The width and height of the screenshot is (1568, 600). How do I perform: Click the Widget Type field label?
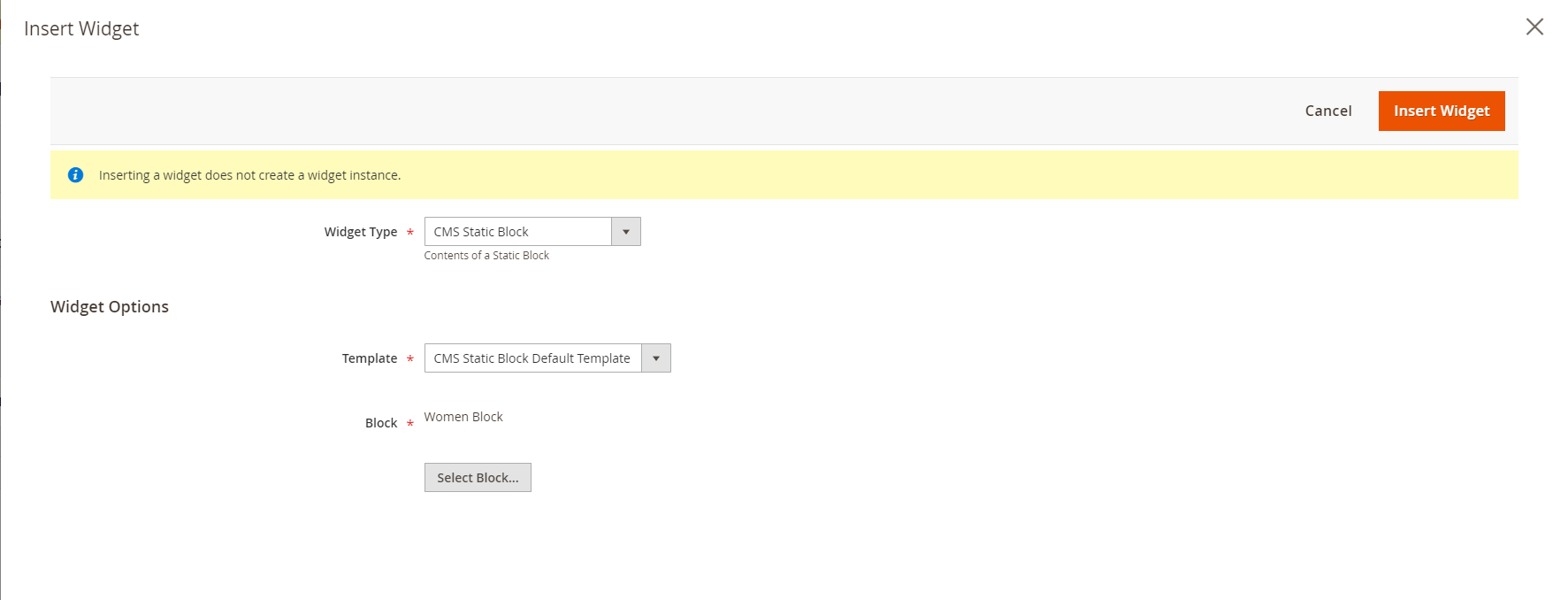pos(360,232)
